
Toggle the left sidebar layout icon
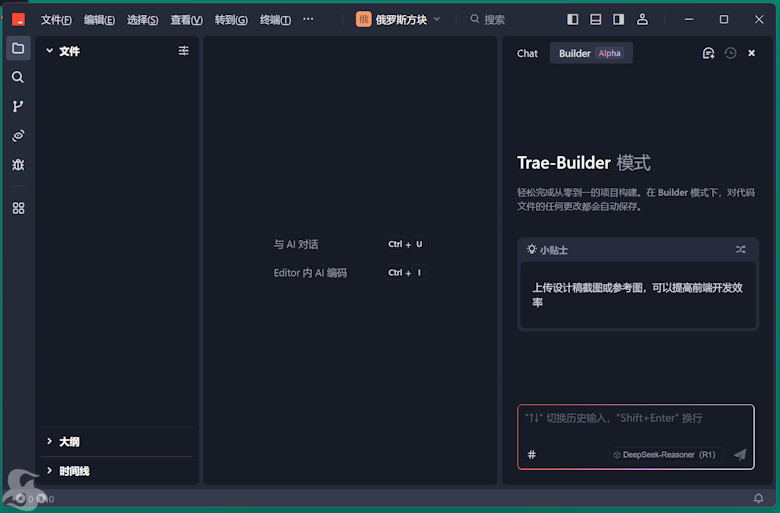(573, 19)
